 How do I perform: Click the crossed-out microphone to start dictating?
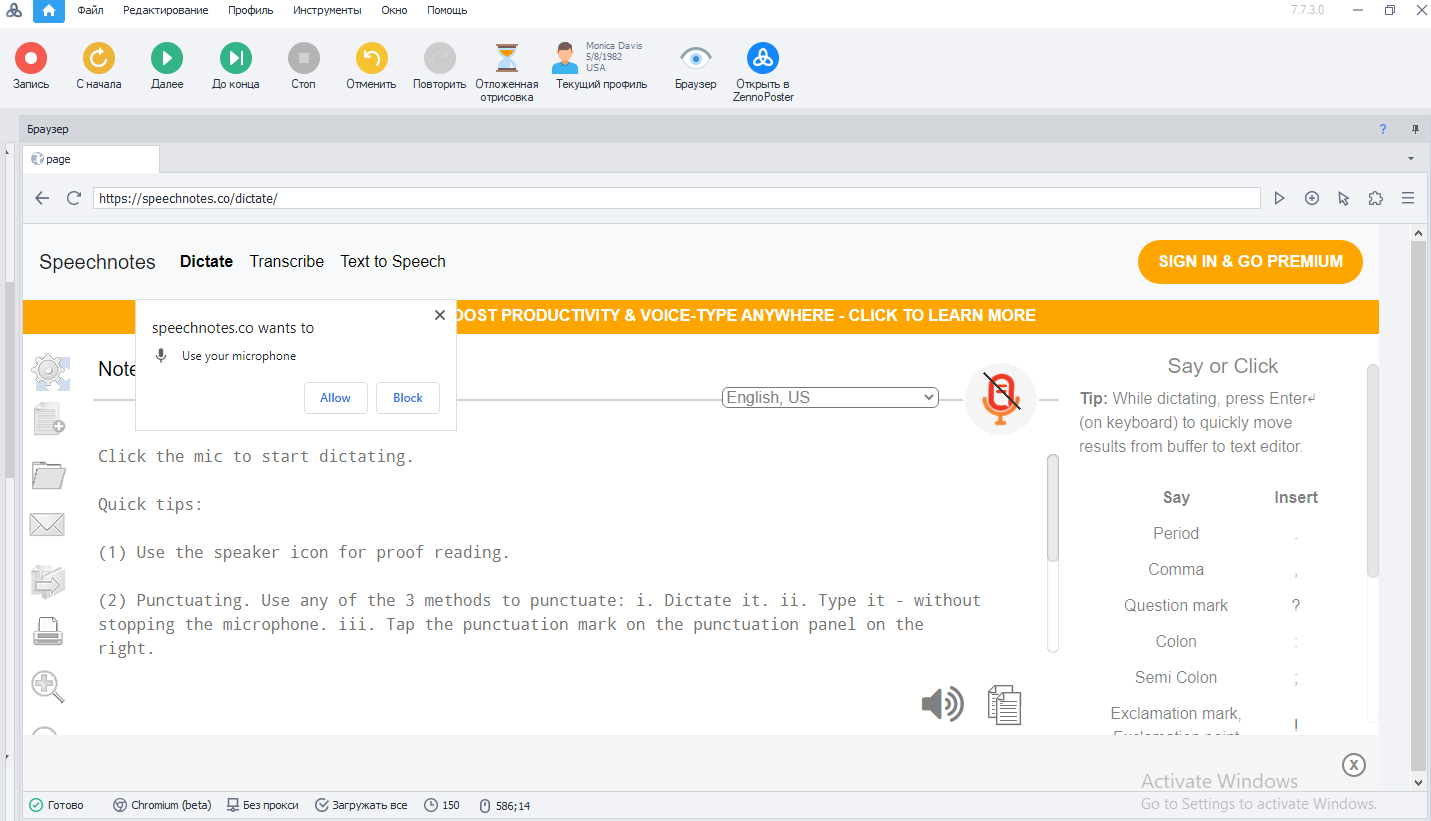coord(1000,397)
